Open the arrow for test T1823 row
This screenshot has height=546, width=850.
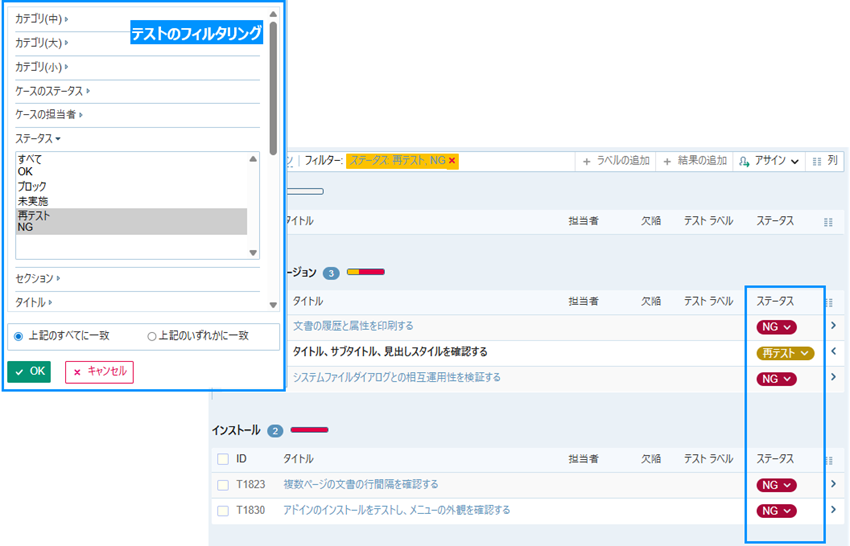click(x=833, y=485)
